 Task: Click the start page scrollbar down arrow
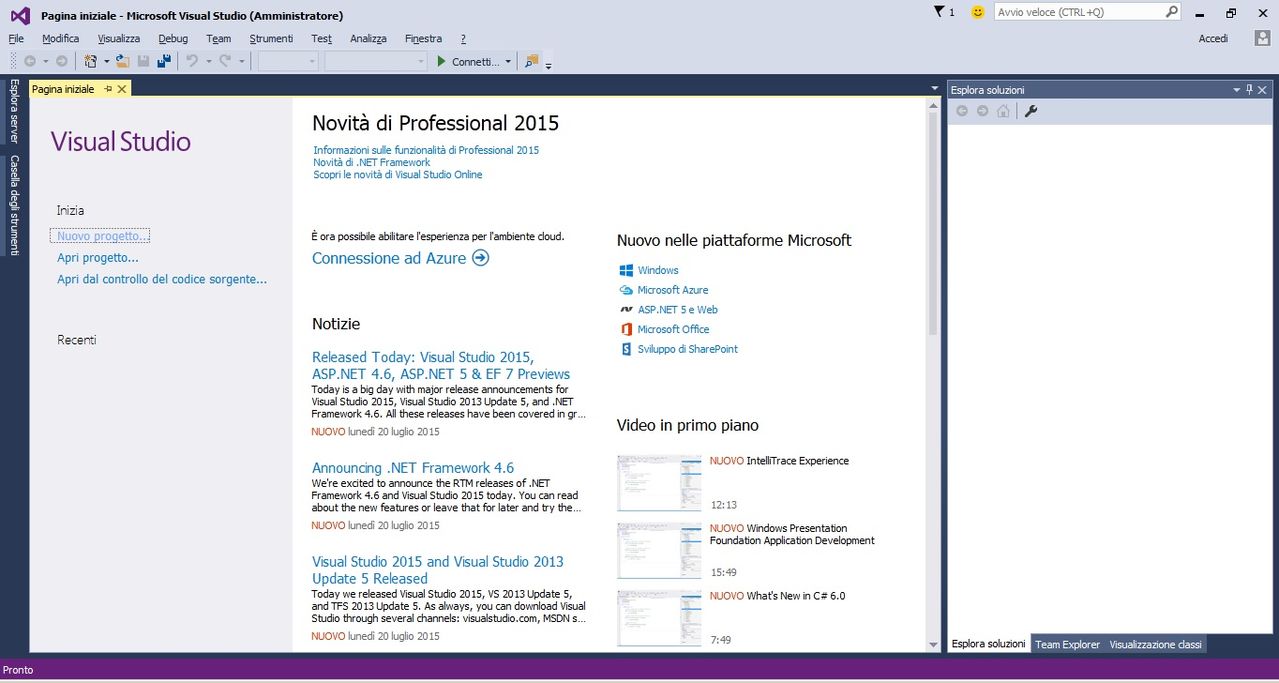pos(934,645)
